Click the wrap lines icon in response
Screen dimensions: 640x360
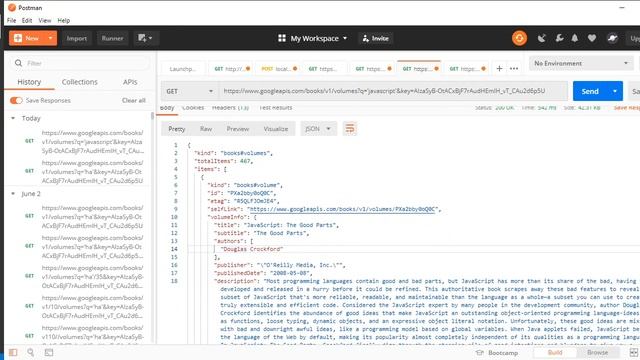(x=350, y=129)
